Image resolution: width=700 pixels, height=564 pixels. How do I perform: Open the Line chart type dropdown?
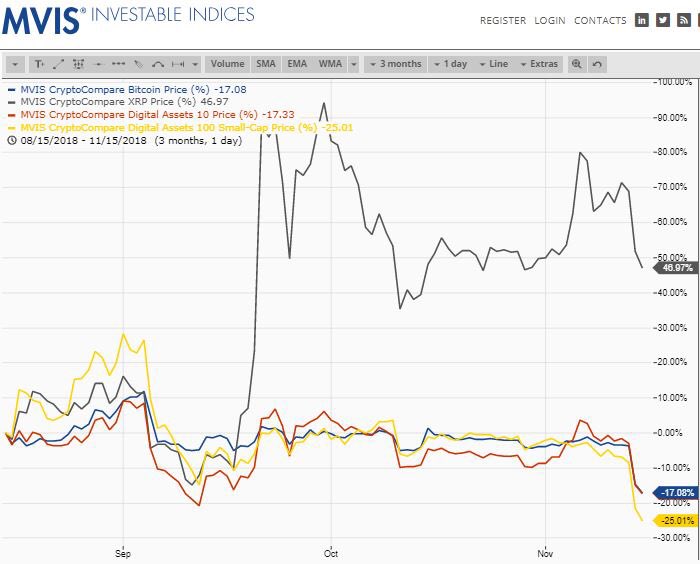coord(493,64)
